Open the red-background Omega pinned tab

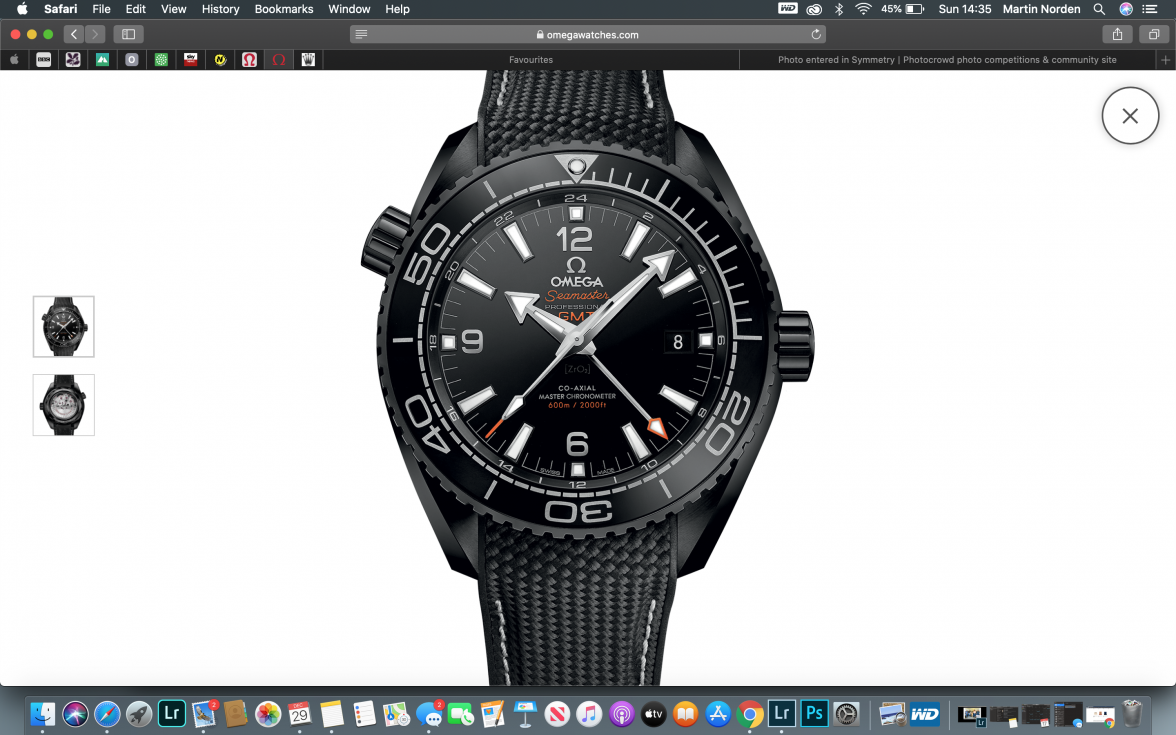[249, 60]
